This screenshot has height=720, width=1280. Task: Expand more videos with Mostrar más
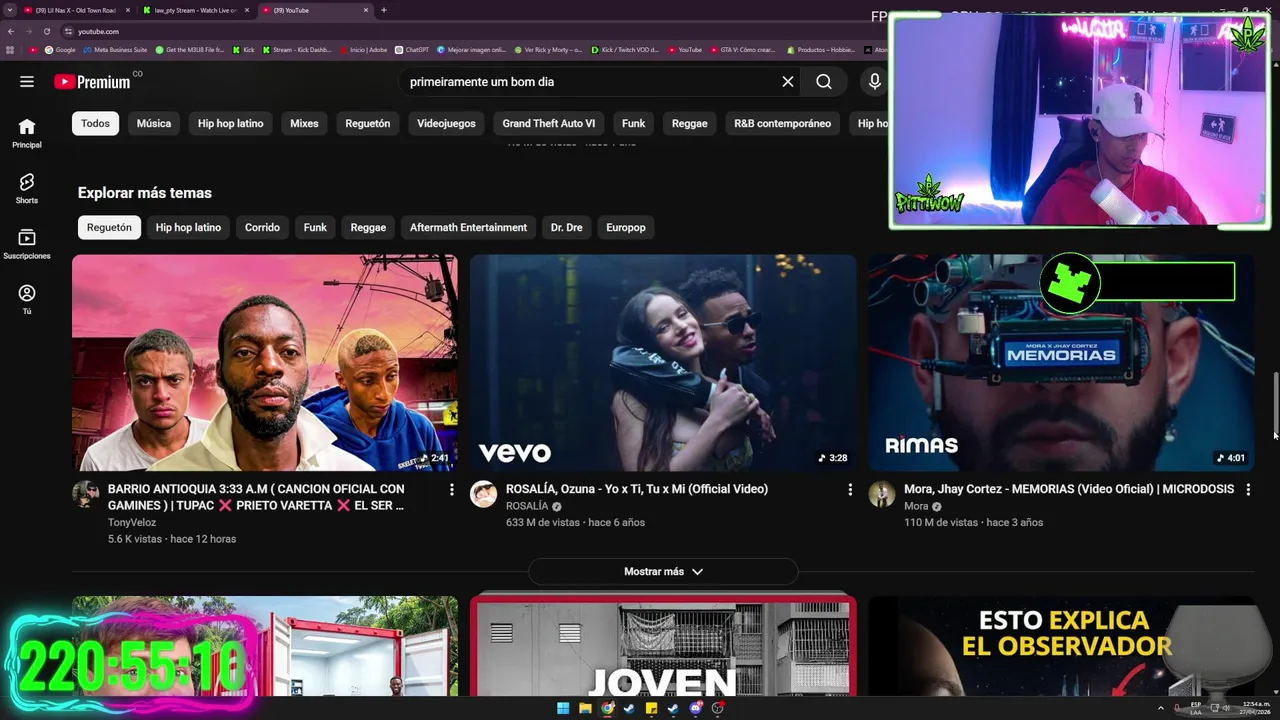pyautogui.click(x=663, y=572)
